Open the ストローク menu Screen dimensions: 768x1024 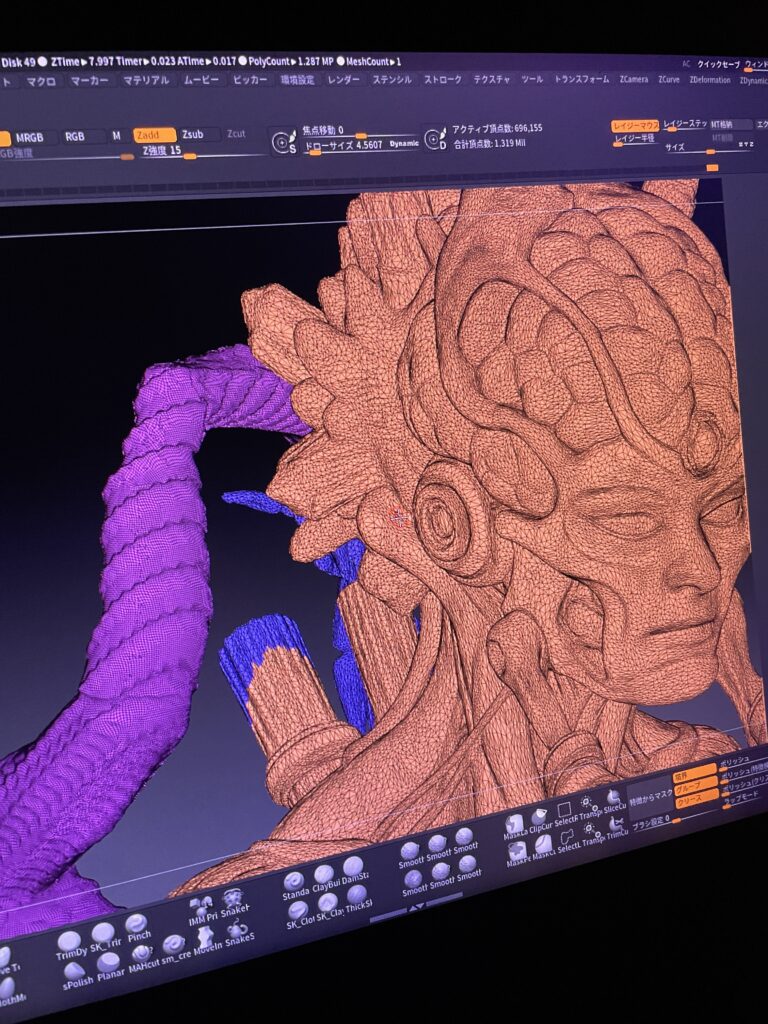(443, 79)
